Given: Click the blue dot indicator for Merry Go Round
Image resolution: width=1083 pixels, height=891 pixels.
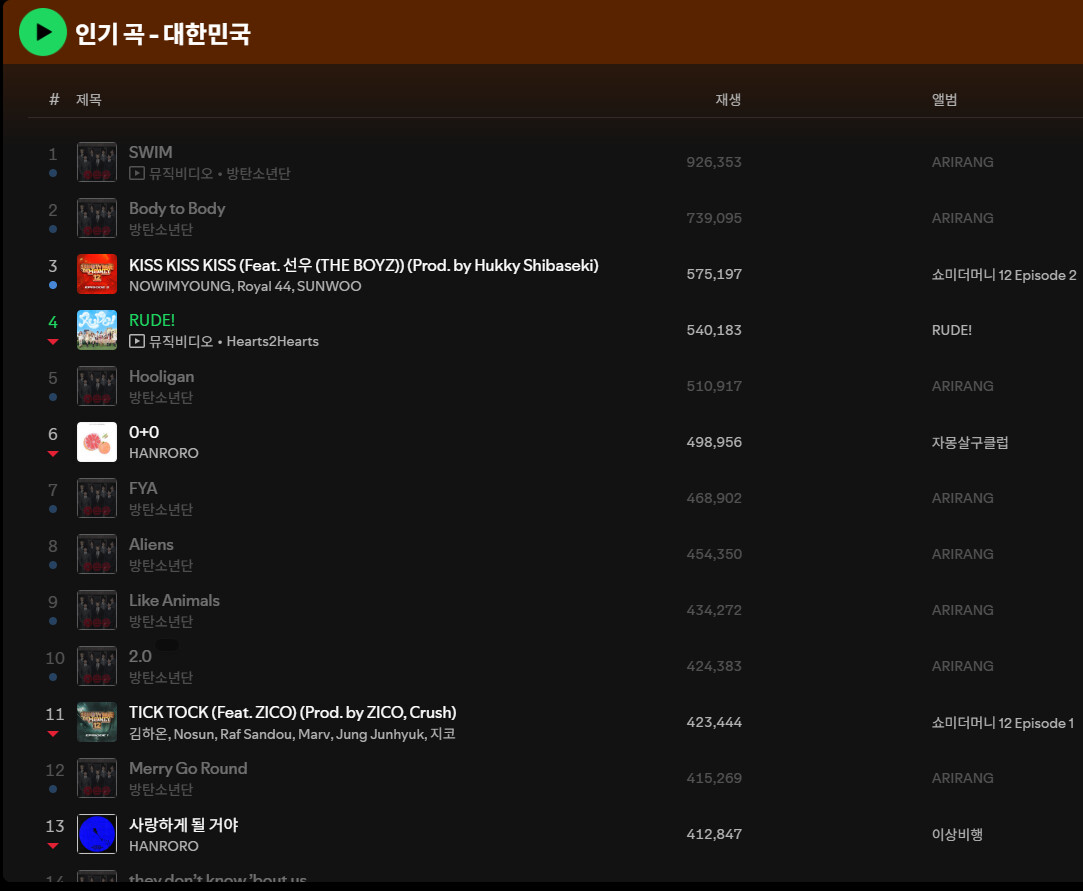Looking at the screenshot, I should [53, 789].
